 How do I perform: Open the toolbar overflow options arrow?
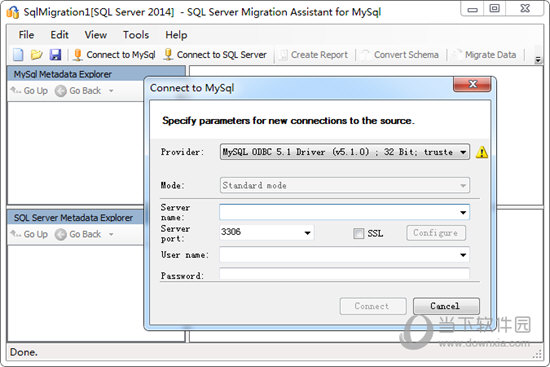tap(538, 59)
